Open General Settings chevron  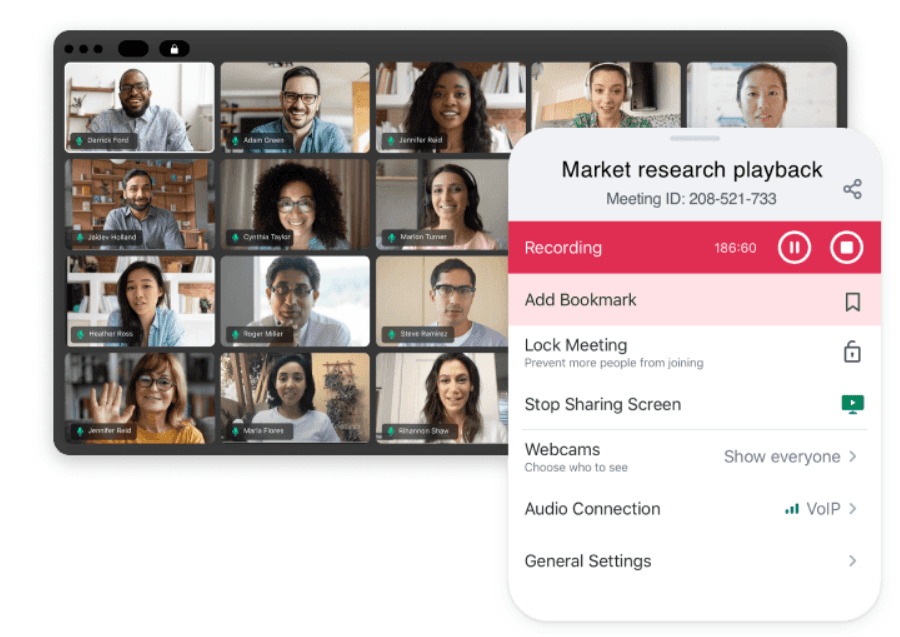point(853,561)
